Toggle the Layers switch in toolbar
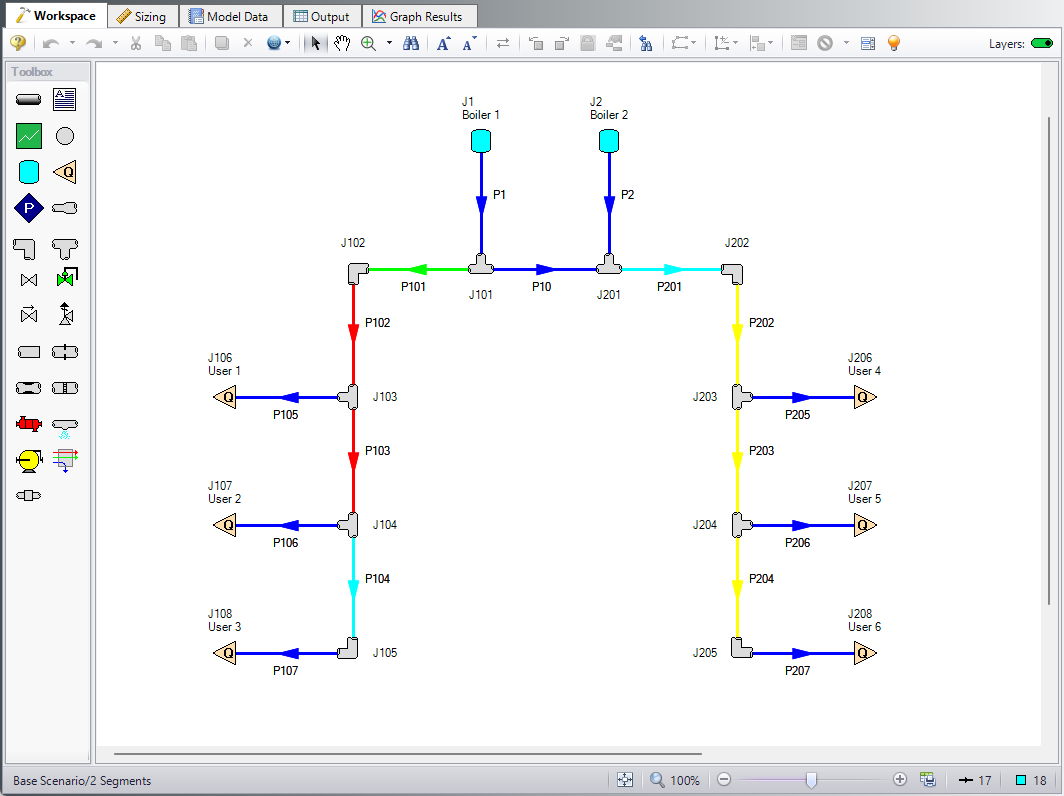The width and height of the screenshot is (1064, 796). (1042, 43)
